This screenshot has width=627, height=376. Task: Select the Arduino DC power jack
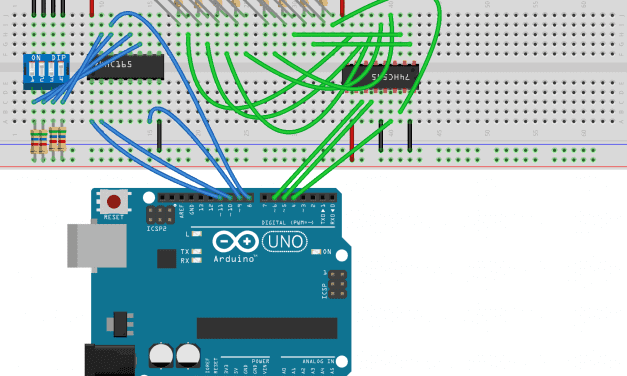(110, 360)
